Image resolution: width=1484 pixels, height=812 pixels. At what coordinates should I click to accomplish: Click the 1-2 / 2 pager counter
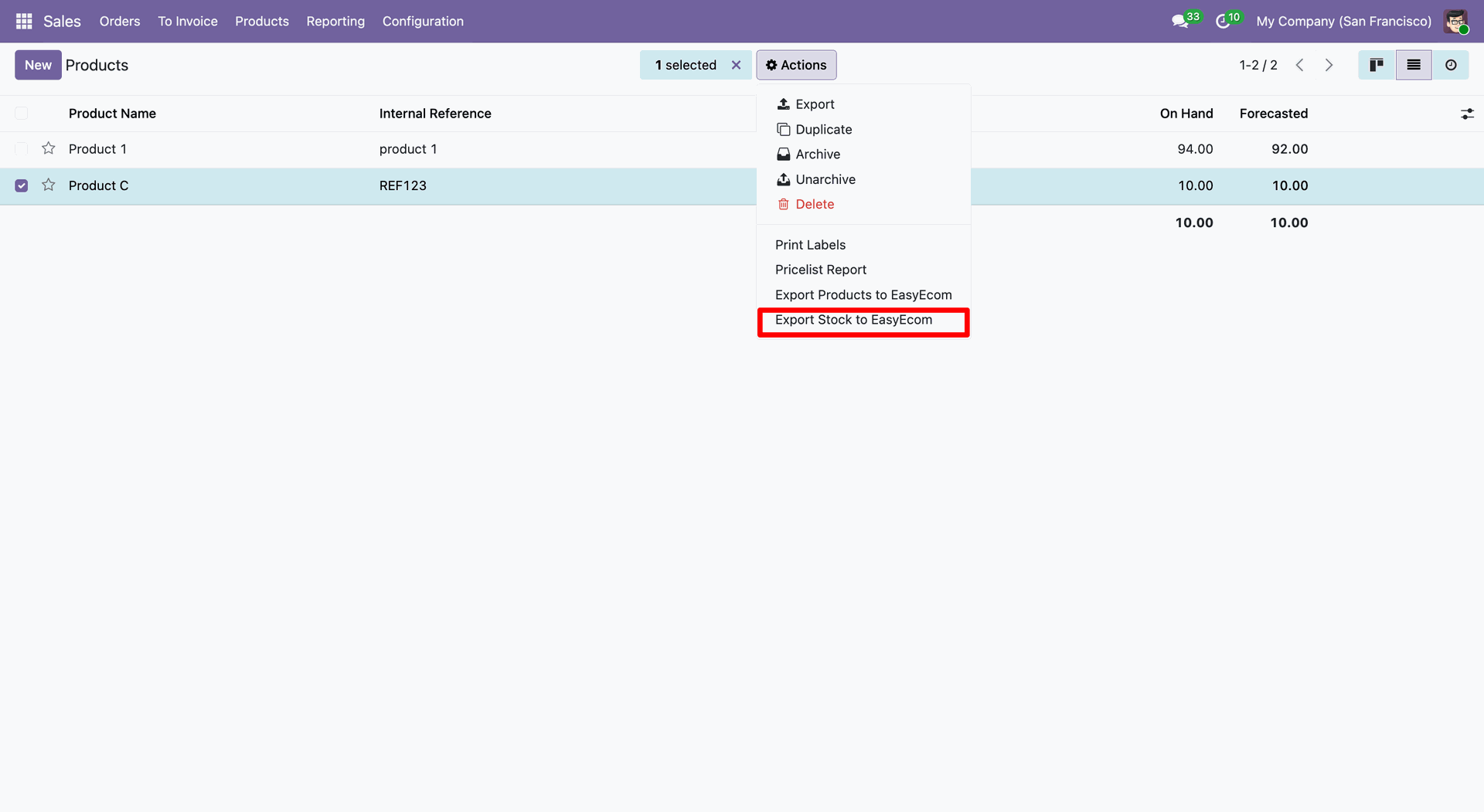coord(1258,65)
